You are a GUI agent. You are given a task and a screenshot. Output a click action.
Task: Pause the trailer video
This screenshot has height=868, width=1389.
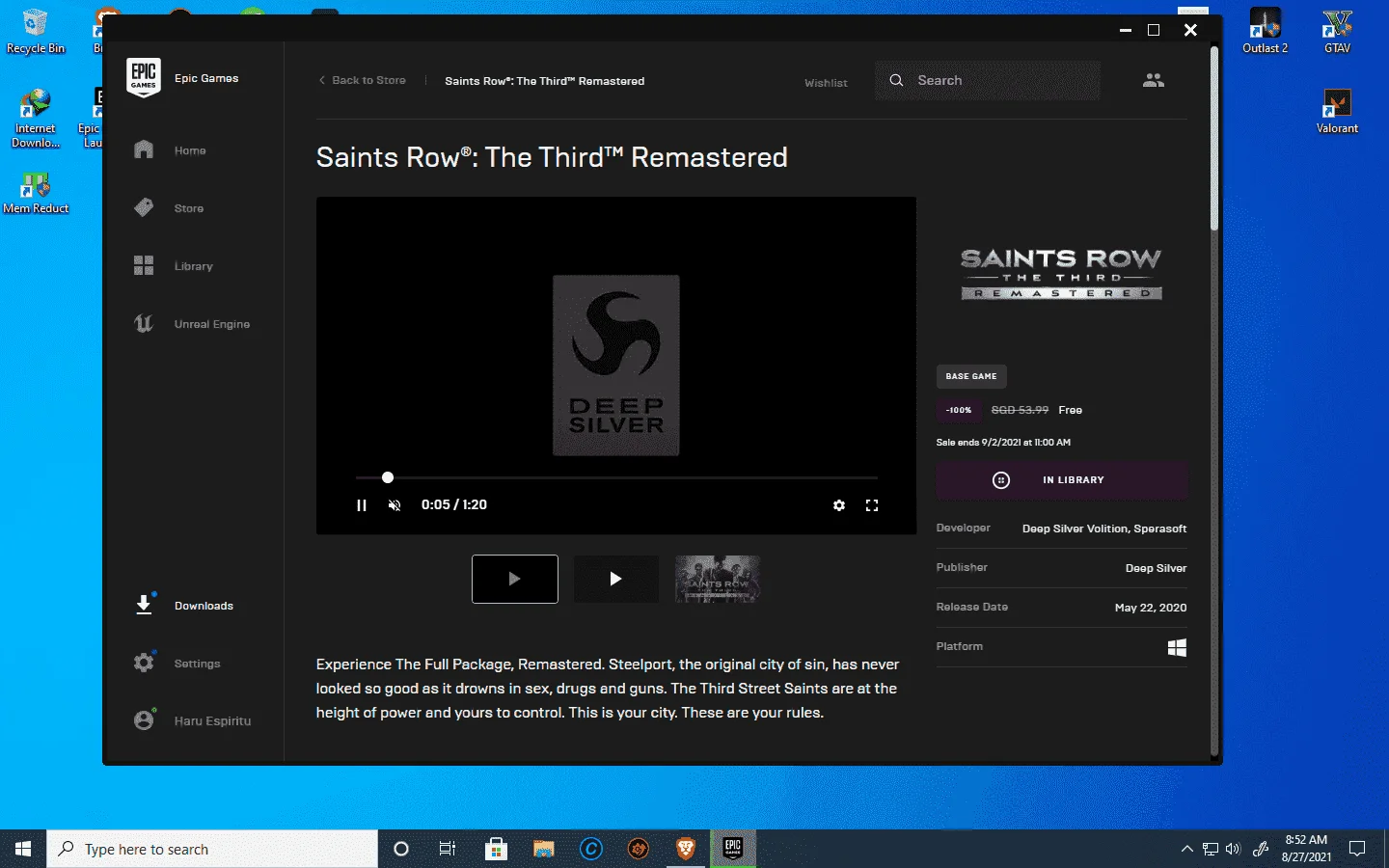tap(362, 505)
